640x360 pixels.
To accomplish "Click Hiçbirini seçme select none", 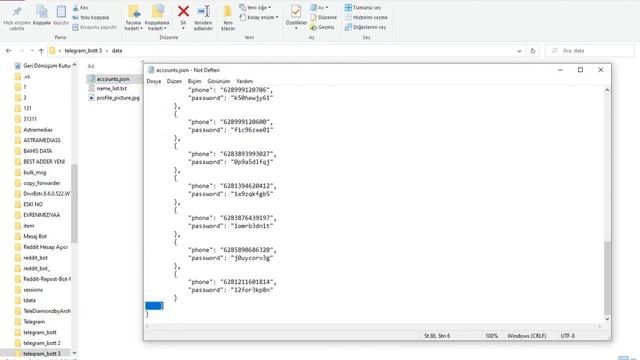I will point(366,18).
